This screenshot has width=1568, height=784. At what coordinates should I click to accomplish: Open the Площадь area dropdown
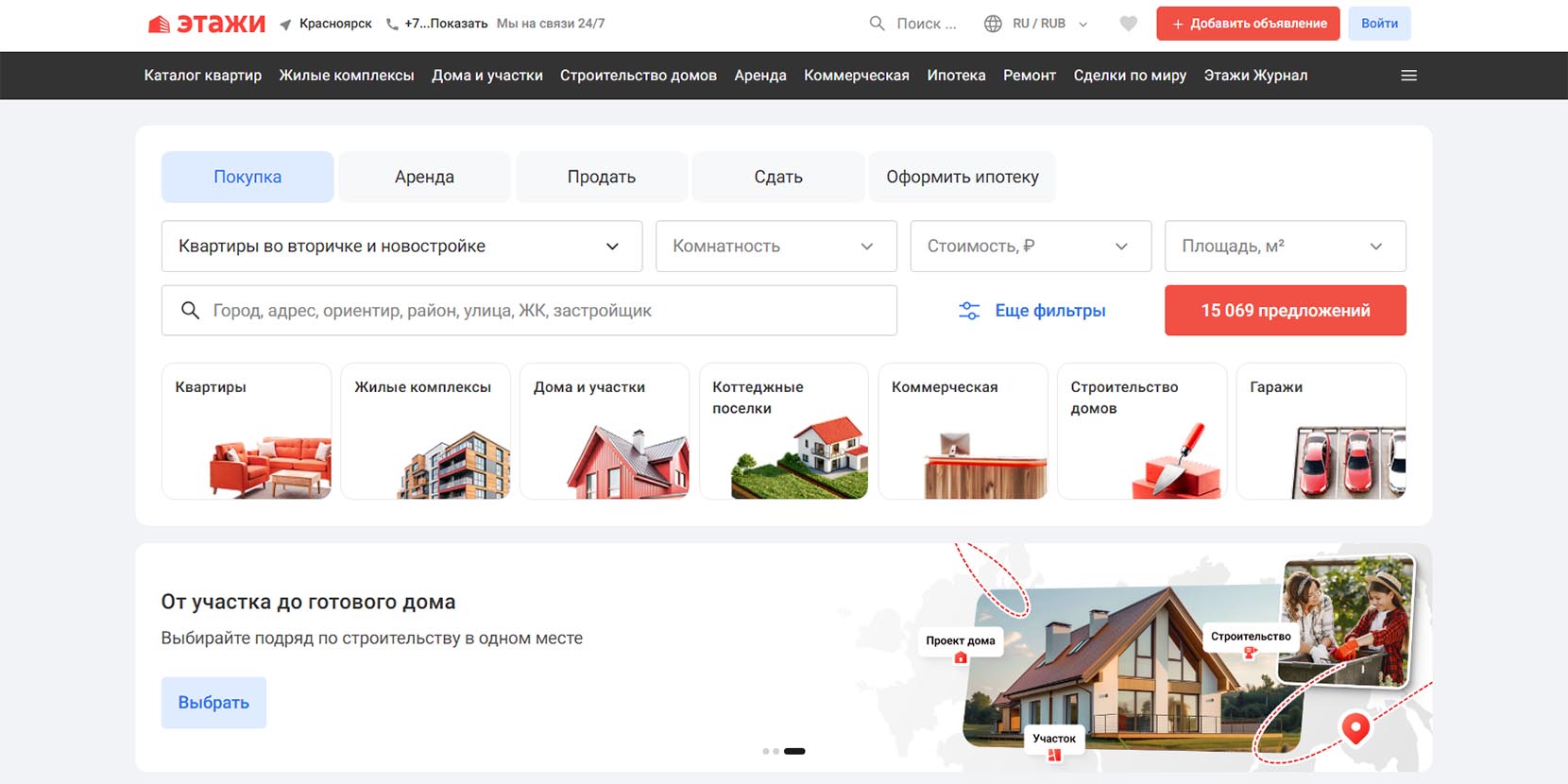coord(1285,247)
